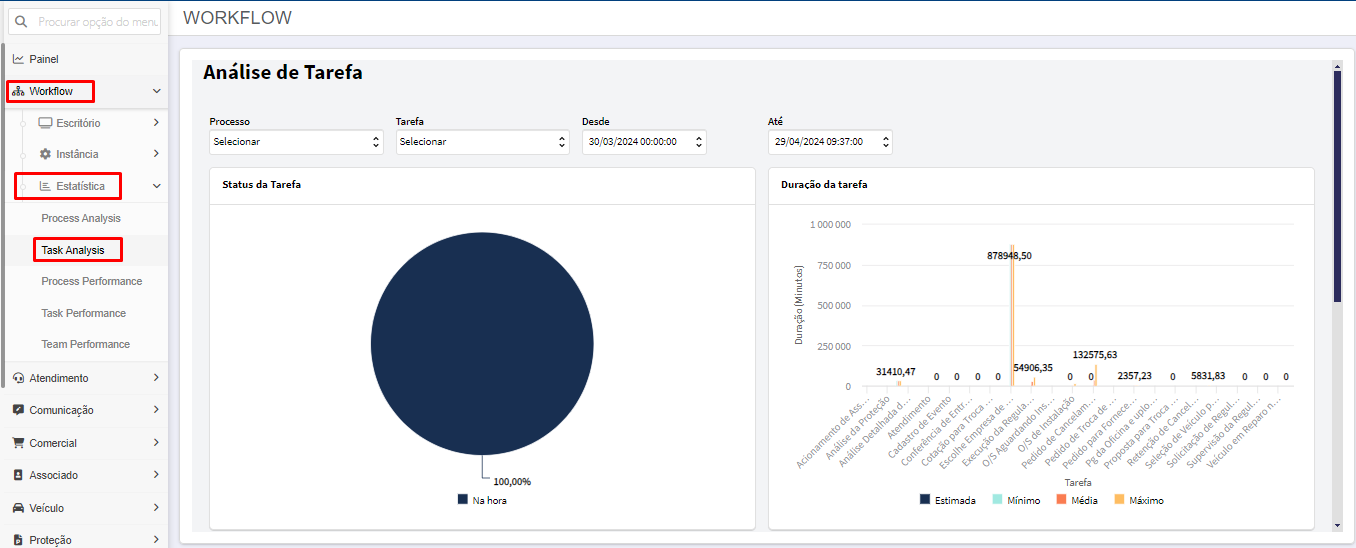Click the Veículo car icon
1356x548 pixels.
click(19, 508)
